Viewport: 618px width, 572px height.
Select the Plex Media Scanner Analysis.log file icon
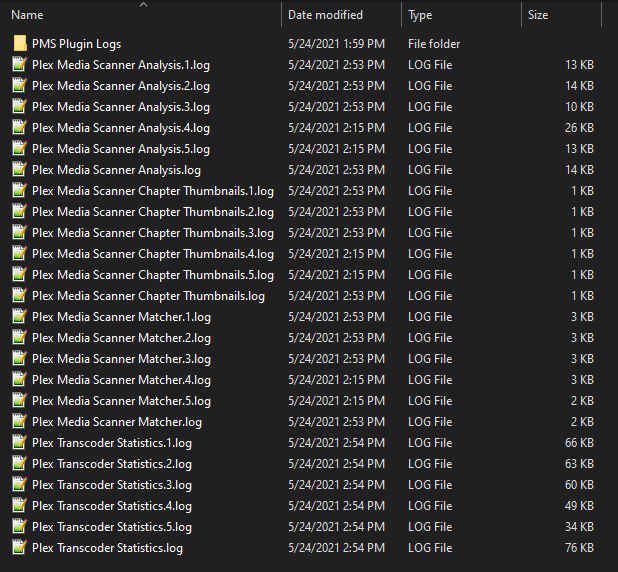pos(20,170)
